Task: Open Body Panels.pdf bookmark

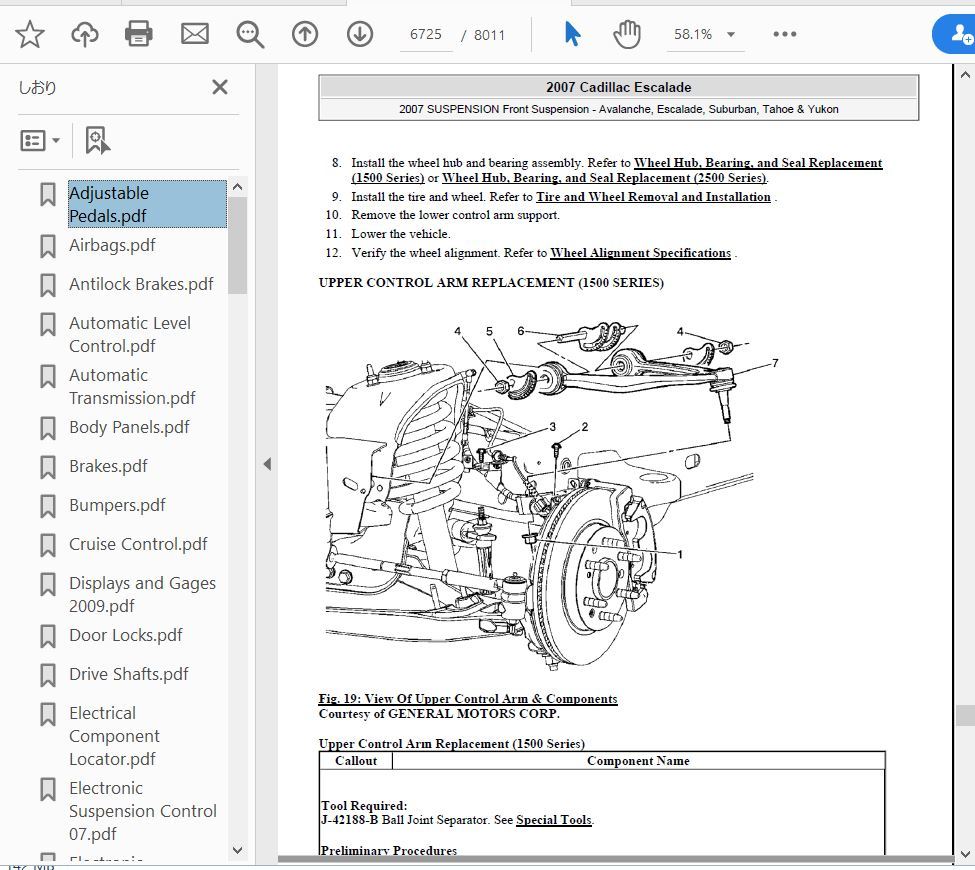Action: [x=129, y=427]
